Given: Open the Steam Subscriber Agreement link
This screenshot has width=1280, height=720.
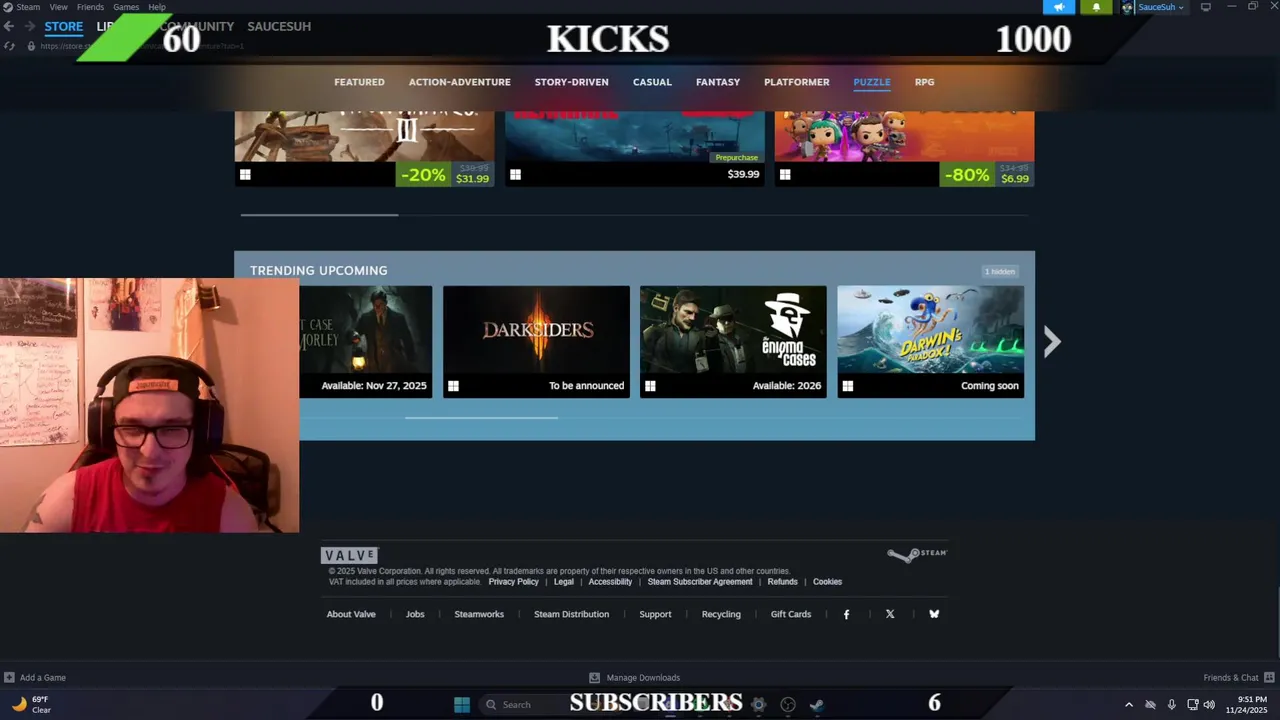Looking at the screenshot, I should [700, 582].
